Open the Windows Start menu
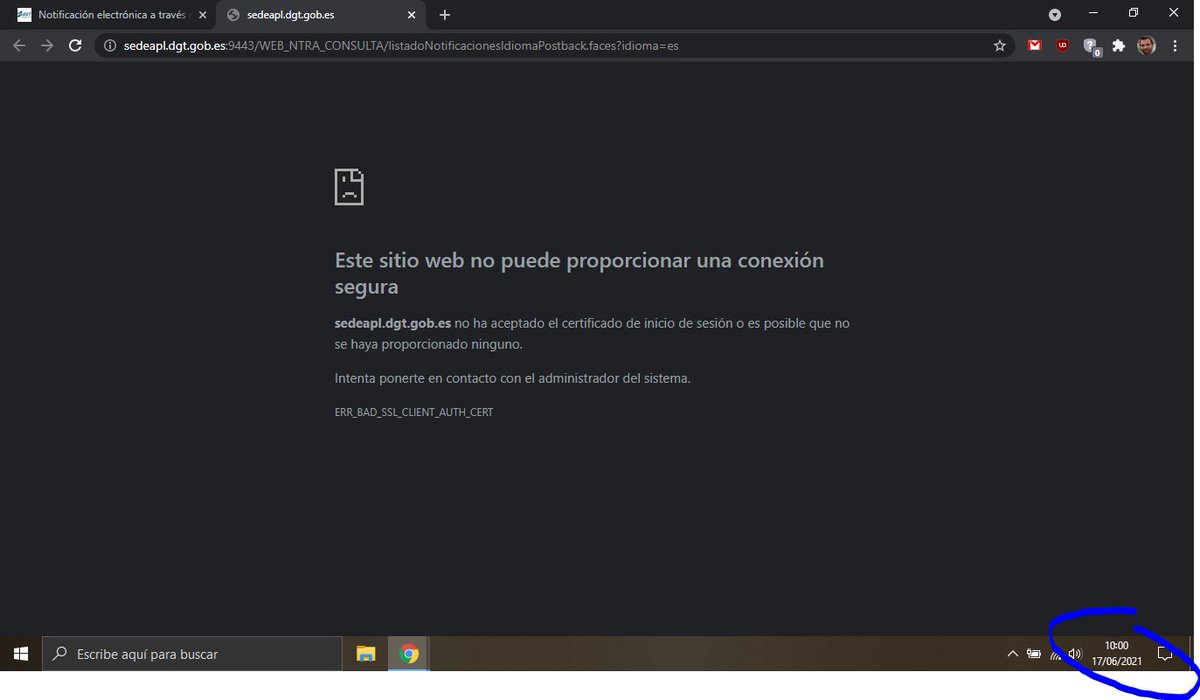This screenshot has height=700, width=1200. 21,654
